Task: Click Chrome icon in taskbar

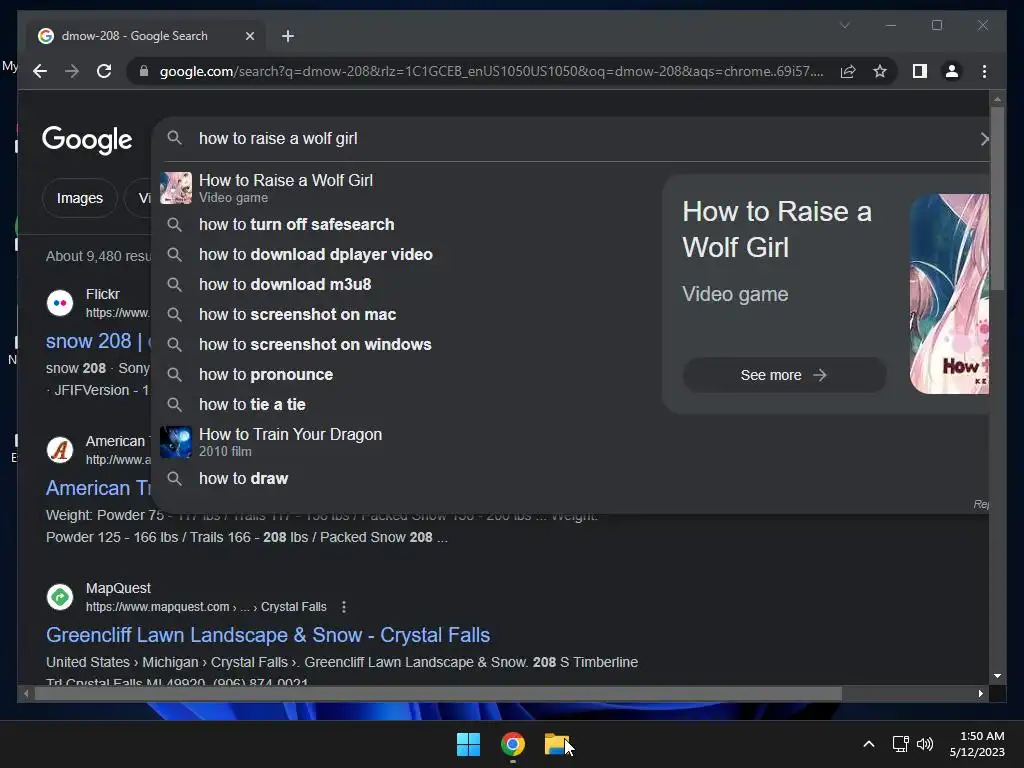Action: (x=513, y=744)
